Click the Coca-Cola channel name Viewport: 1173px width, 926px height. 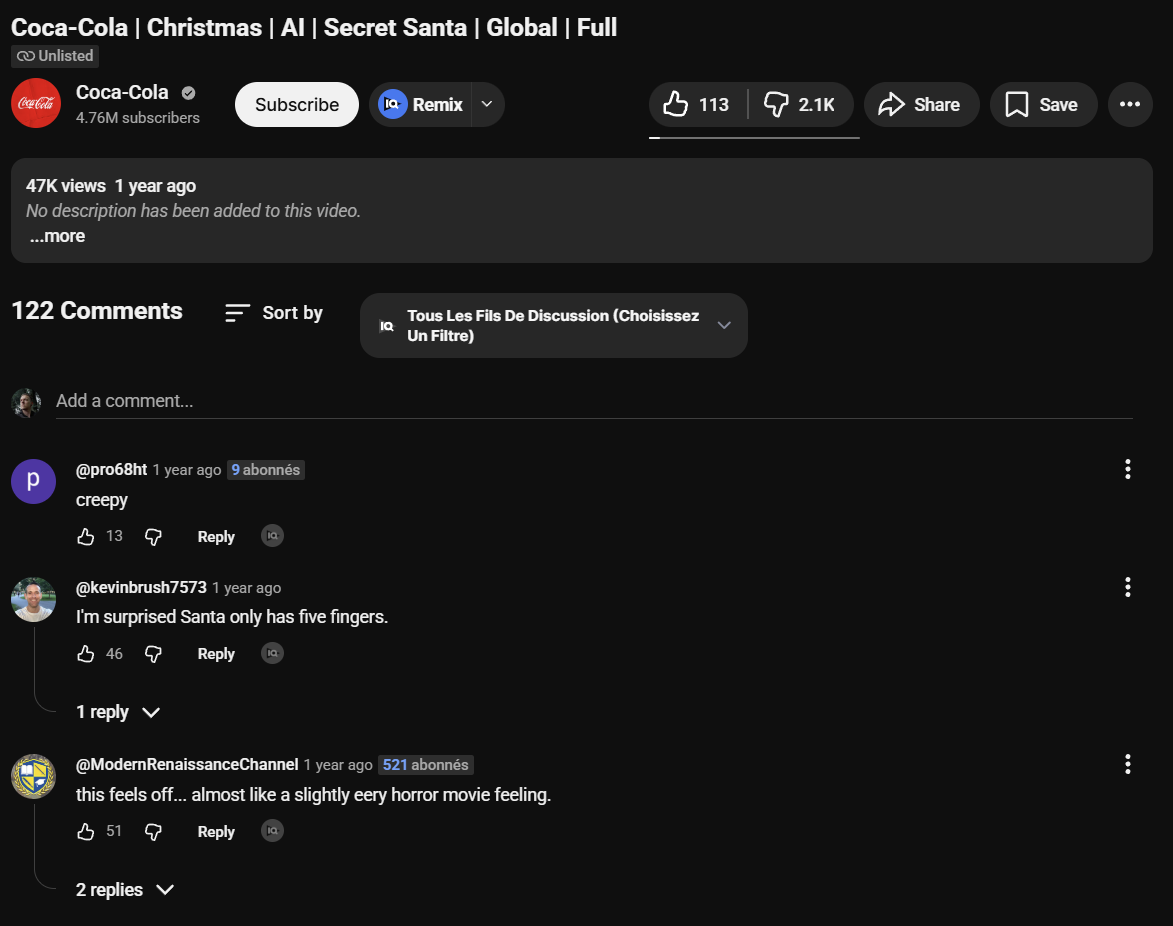(x=122, y=93)
